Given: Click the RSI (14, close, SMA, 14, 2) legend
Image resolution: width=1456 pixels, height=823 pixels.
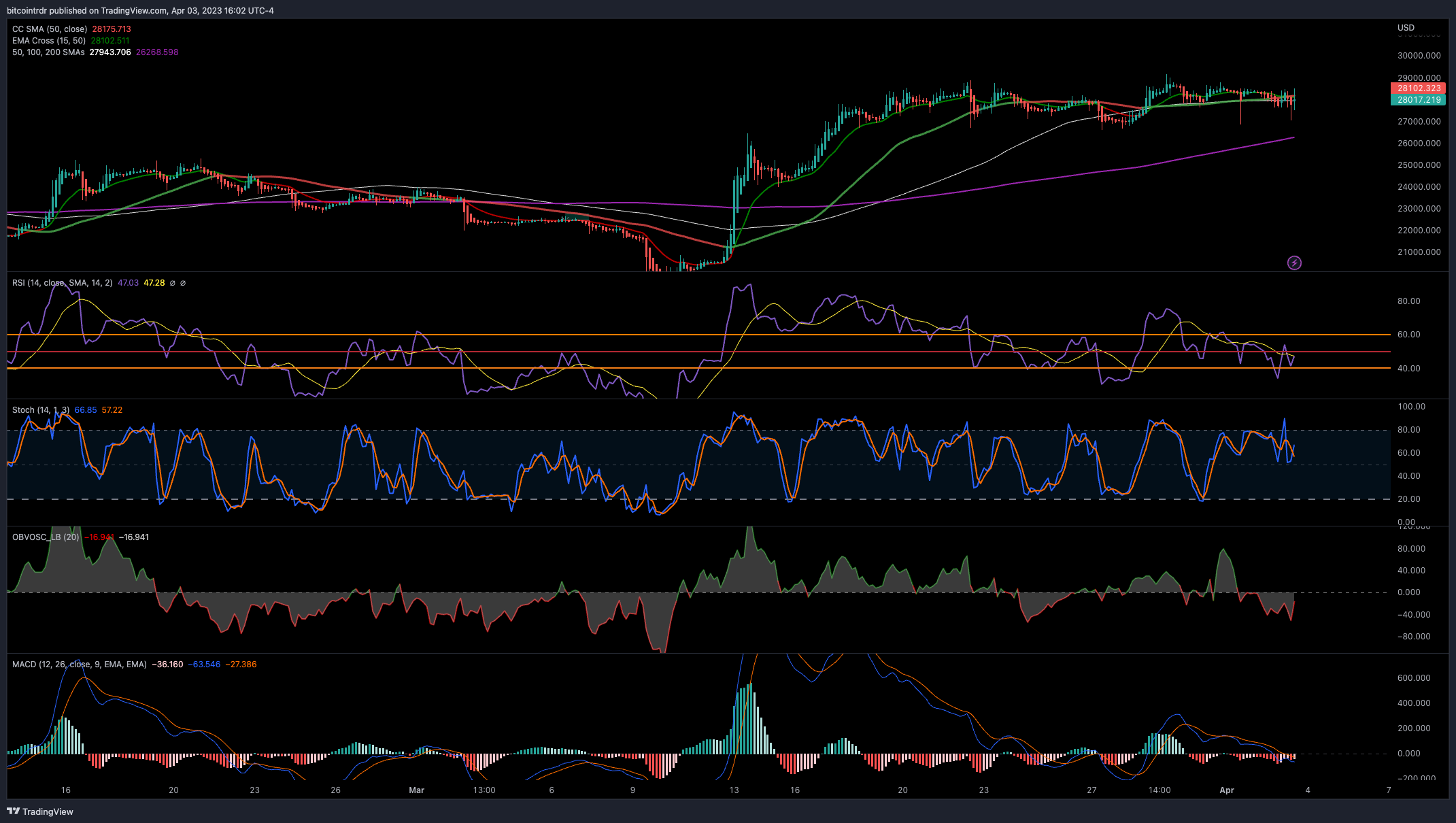Looking at the screenshot, I should (63, 283).
